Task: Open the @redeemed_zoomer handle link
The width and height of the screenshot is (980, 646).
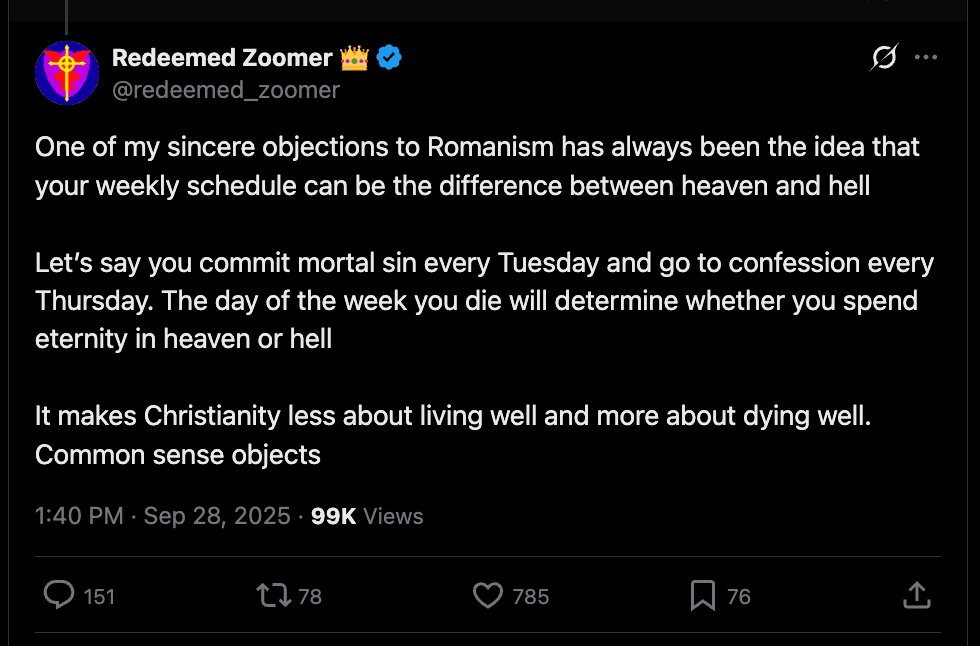Action: [226, 90]
